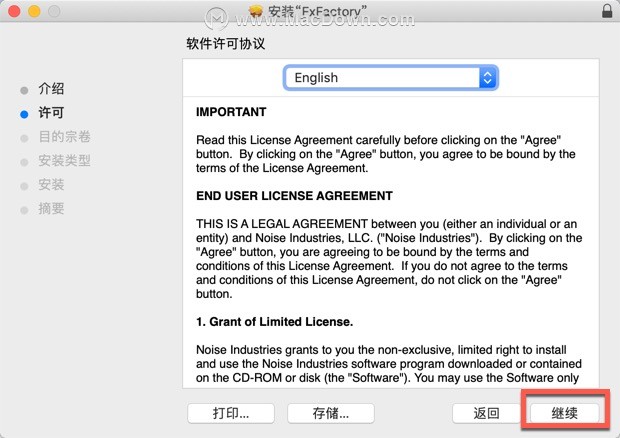Click the paragraph starting 'THIS IS A LEGAL AGREEMENT'

click(389, 259)
